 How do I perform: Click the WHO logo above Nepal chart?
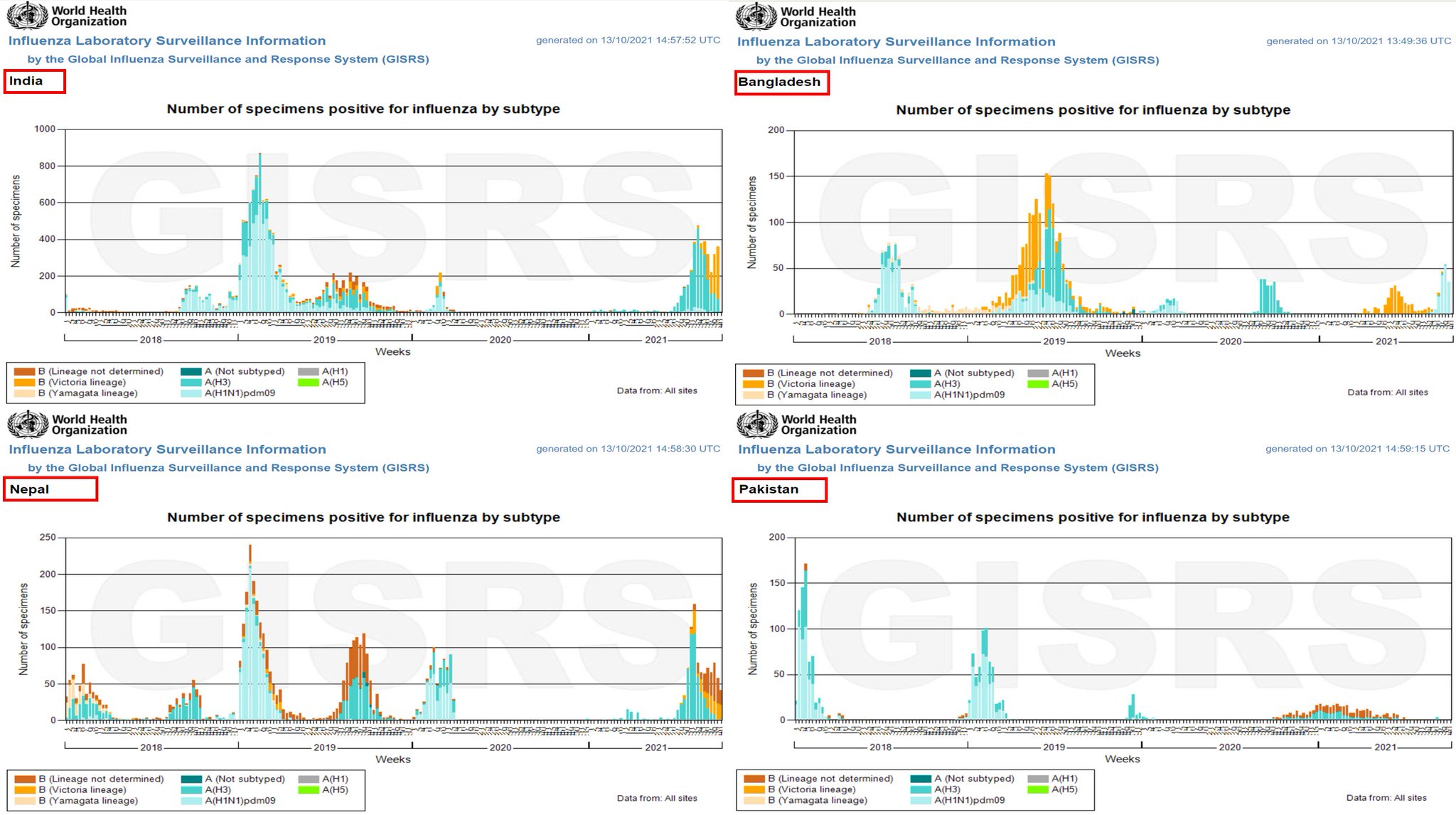27,424
